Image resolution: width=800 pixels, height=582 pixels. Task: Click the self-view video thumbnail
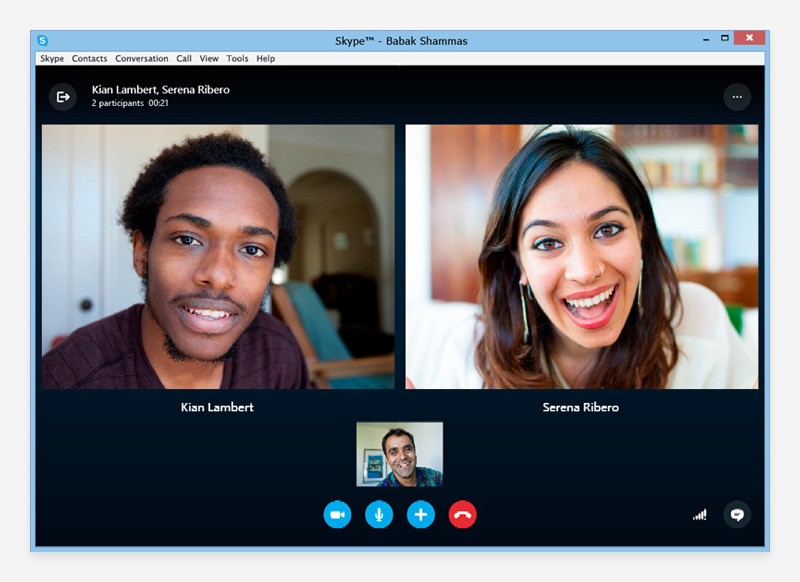[x=399, y=454]
